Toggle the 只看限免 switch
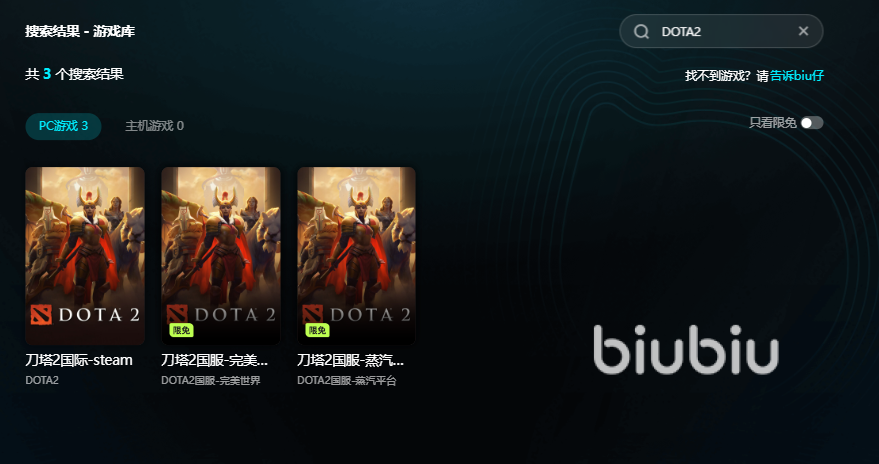This screenshot has width=879, height=464. (812, 123)
